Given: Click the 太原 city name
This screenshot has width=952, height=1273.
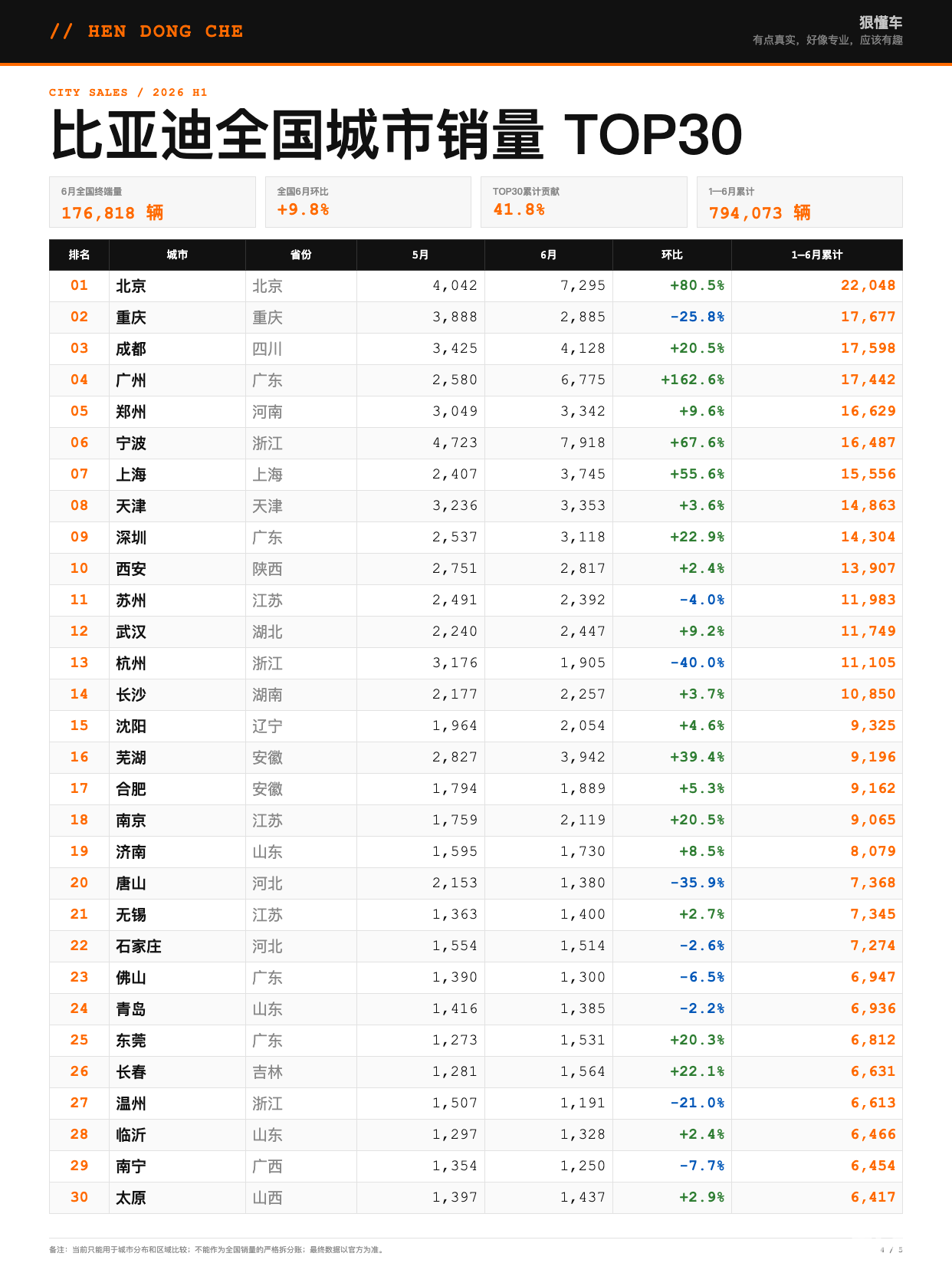Looking at the screenshot, I should (x=131, y=1198).
